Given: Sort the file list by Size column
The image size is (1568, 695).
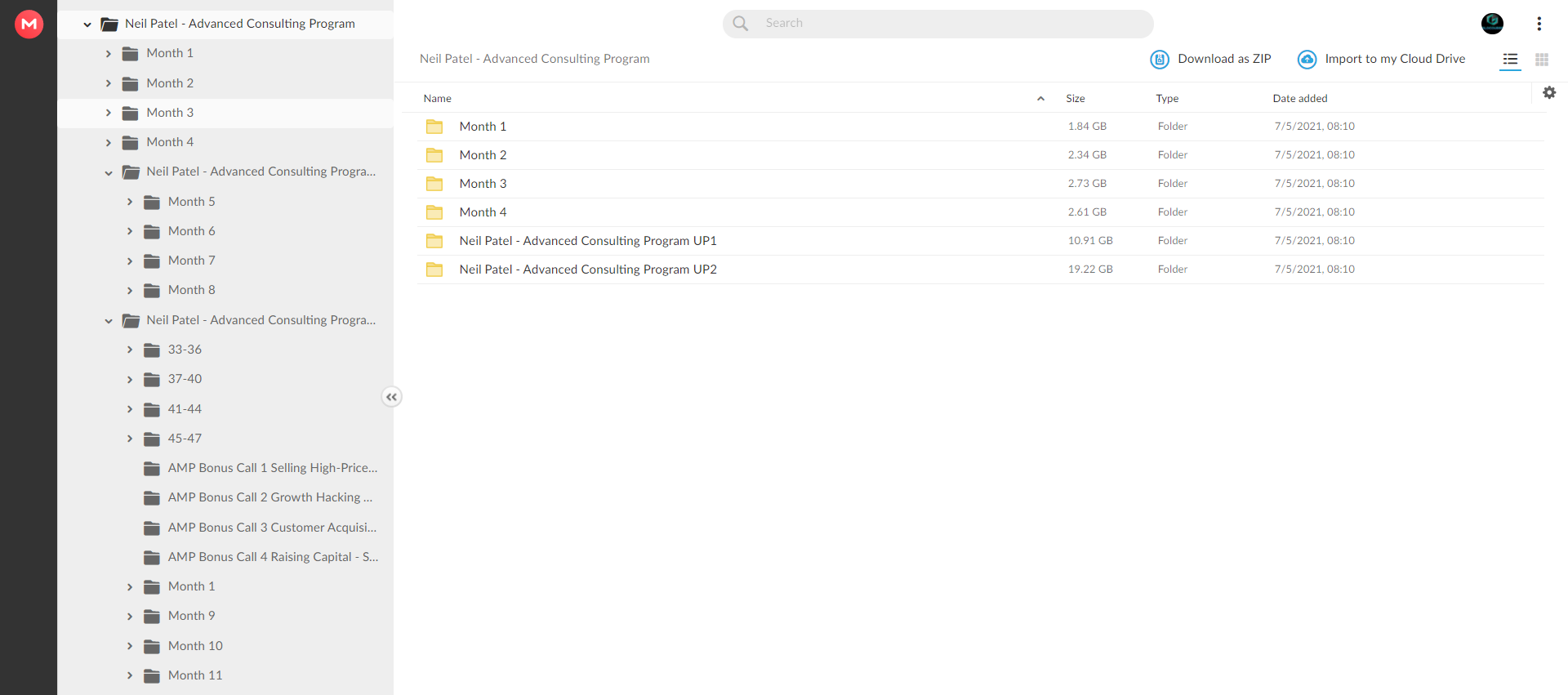Looking at the screenshot, I should 1076,99.
